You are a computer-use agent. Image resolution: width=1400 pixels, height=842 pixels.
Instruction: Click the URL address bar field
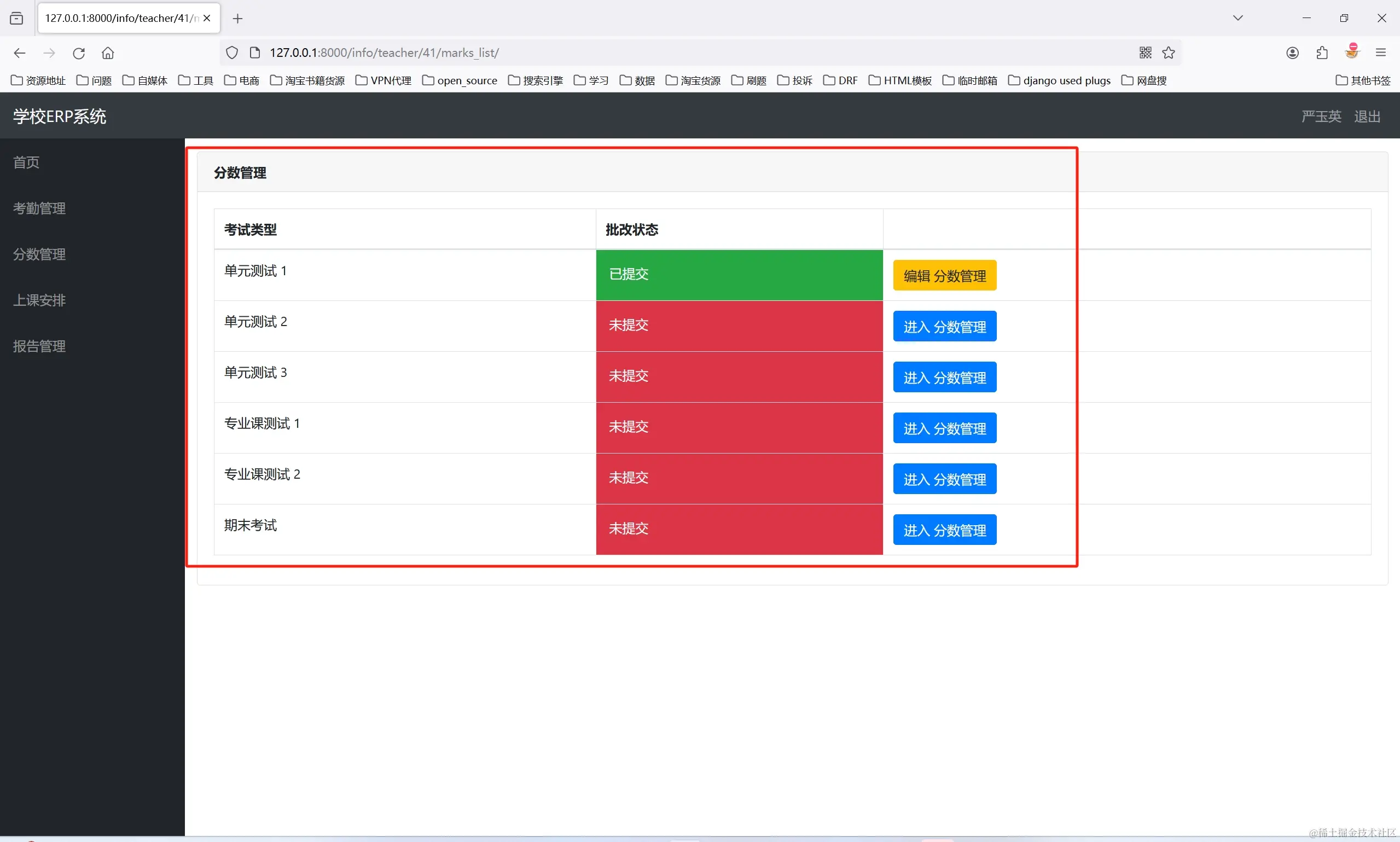[x=681, y=53]
